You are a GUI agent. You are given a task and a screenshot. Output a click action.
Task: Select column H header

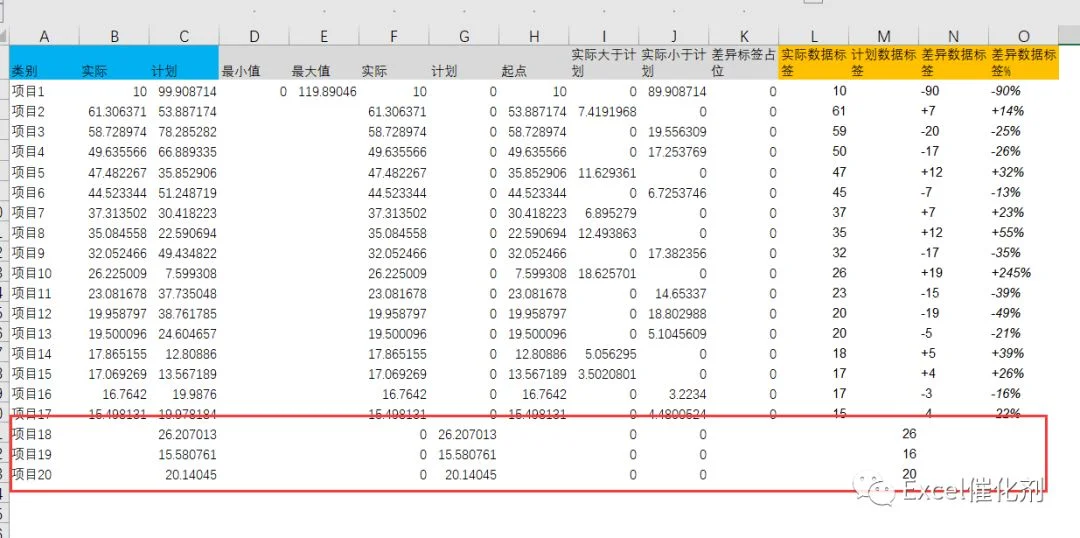tap(534, 37)
